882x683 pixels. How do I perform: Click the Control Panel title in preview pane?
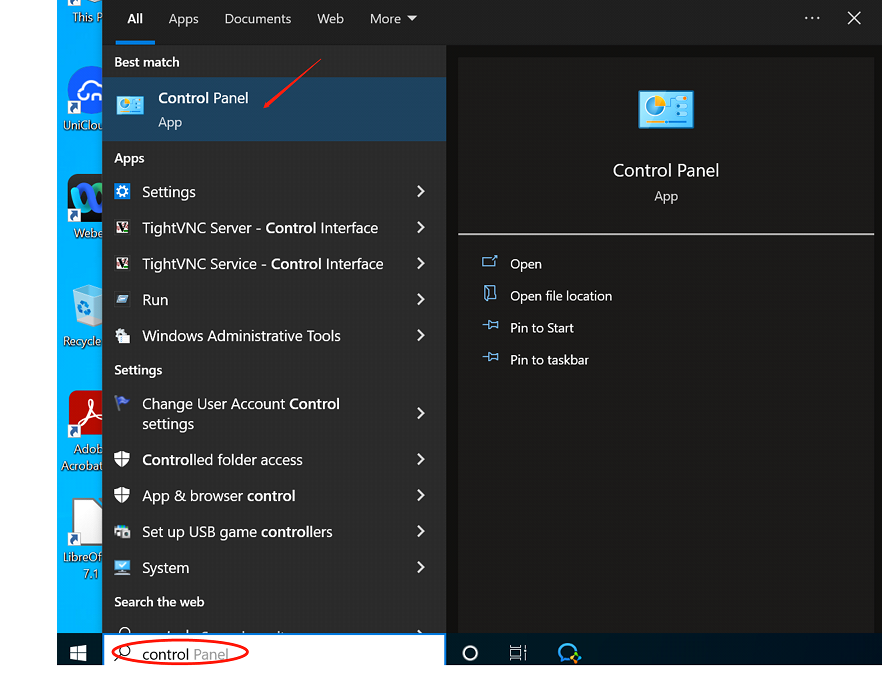click(665, 170)
